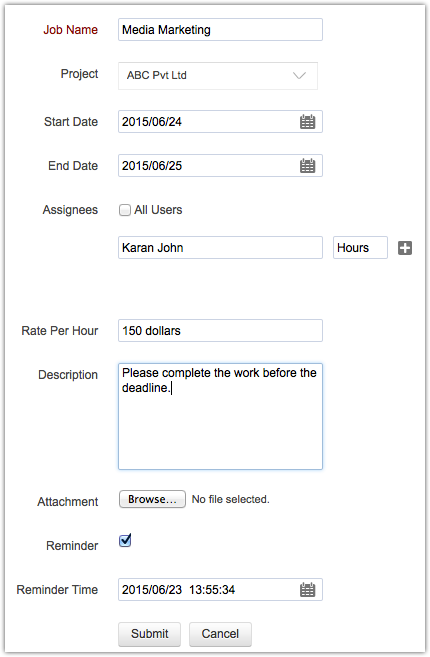The width and height of the screenshot is (430, 657).
Task: Click the Karan John assignee field
Action: pyautogui.click(x=220, y=248)
